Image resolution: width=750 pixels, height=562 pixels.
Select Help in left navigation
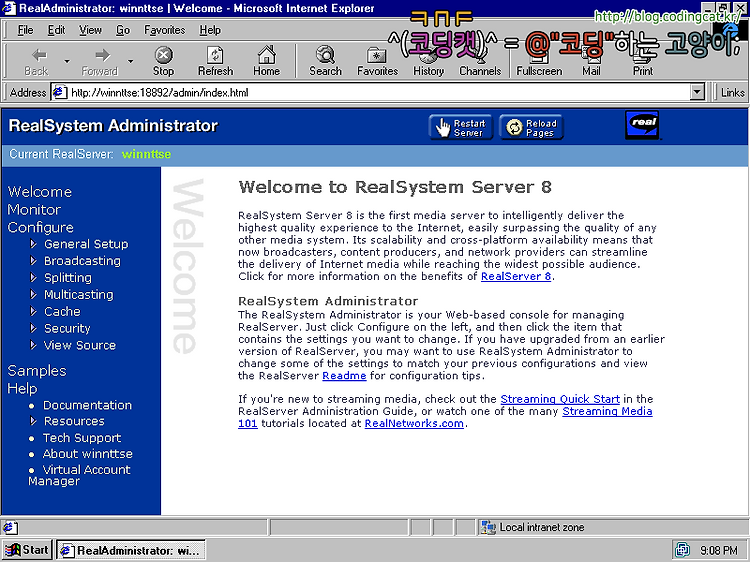(22, 388)
